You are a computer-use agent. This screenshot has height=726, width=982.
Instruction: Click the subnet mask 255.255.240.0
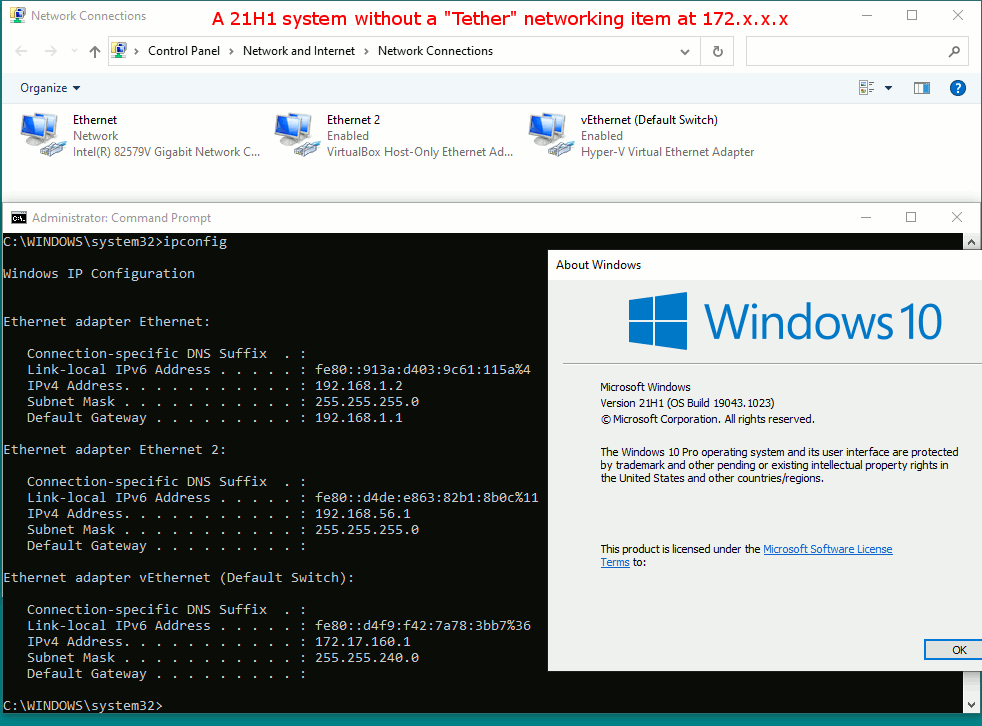pyautogui.click(x=367, y=658)
